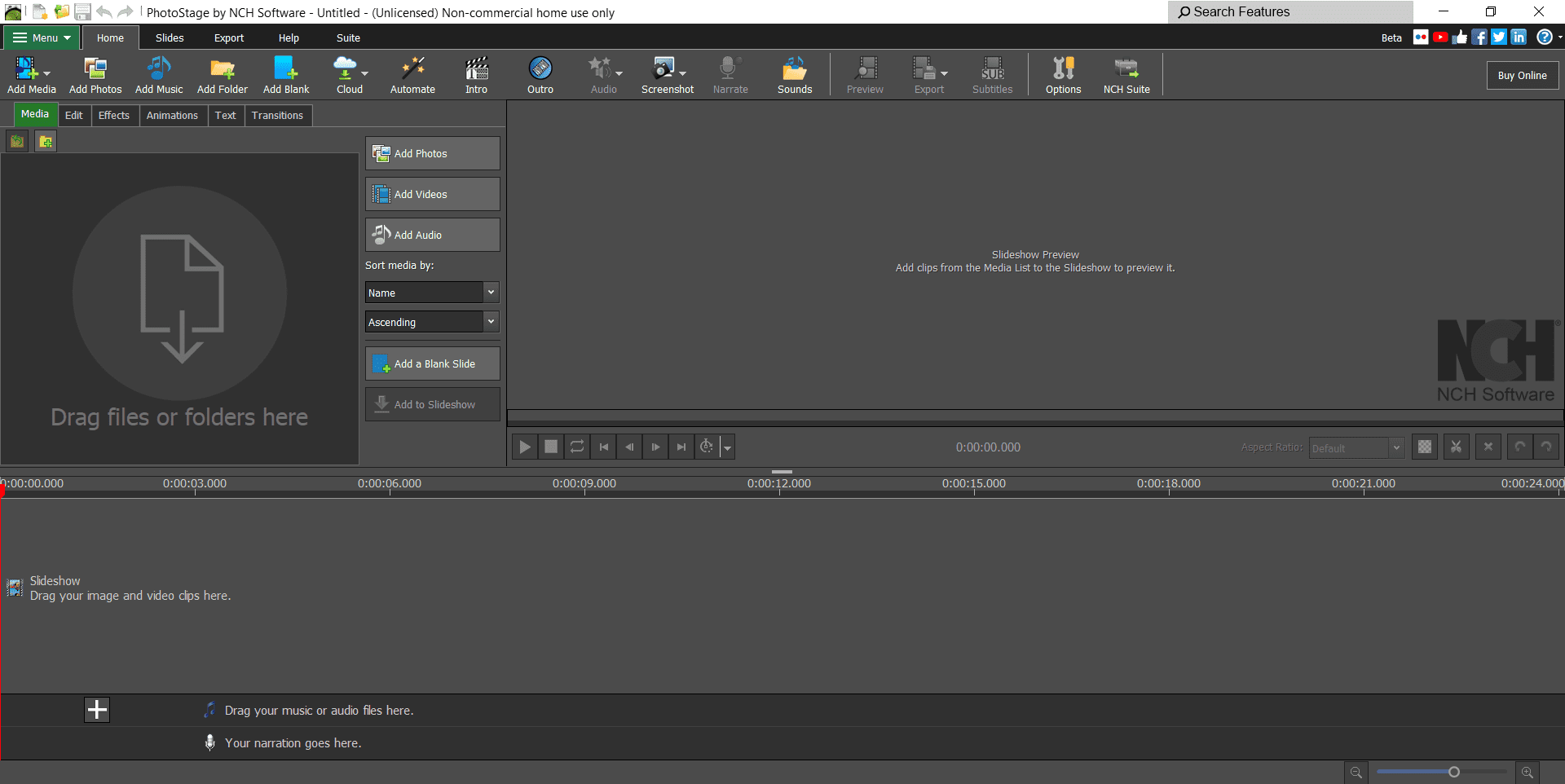Jump to the start of preview

tap(603, 447)
